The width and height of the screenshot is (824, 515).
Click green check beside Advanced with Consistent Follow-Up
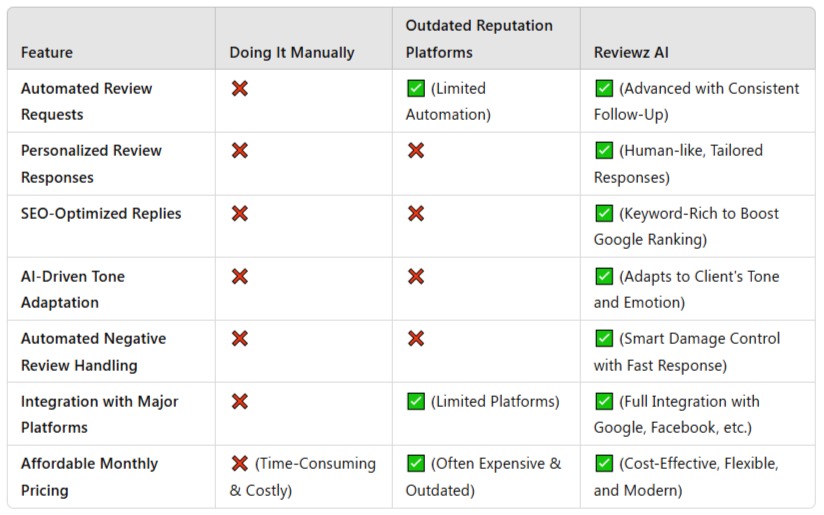[x=604, y=89]
